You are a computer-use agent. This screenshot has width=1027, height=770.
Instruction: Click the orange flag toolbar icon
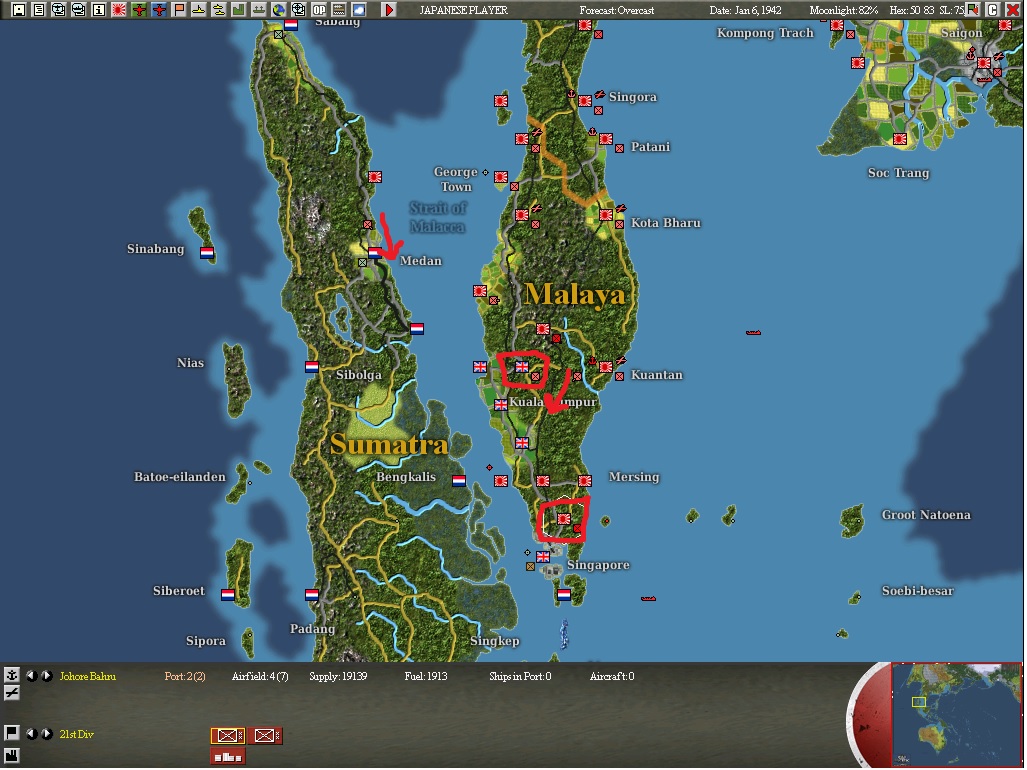click(x=179, y=10)
